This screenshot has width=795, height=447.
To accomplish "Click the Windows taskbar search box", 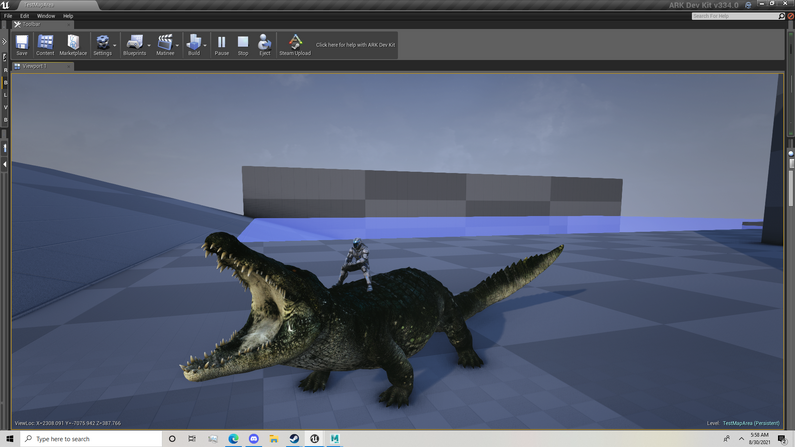I will coord(91,439).
